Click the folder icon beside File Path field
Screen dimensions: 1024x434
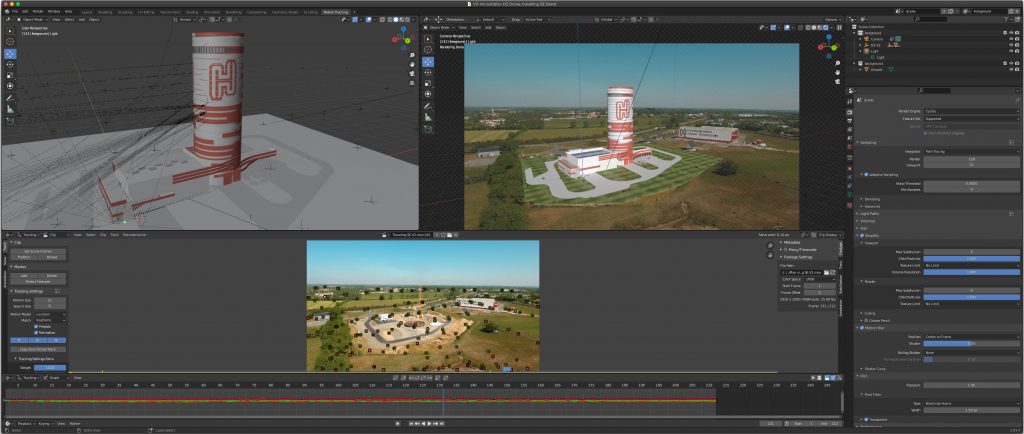point(826,272)
